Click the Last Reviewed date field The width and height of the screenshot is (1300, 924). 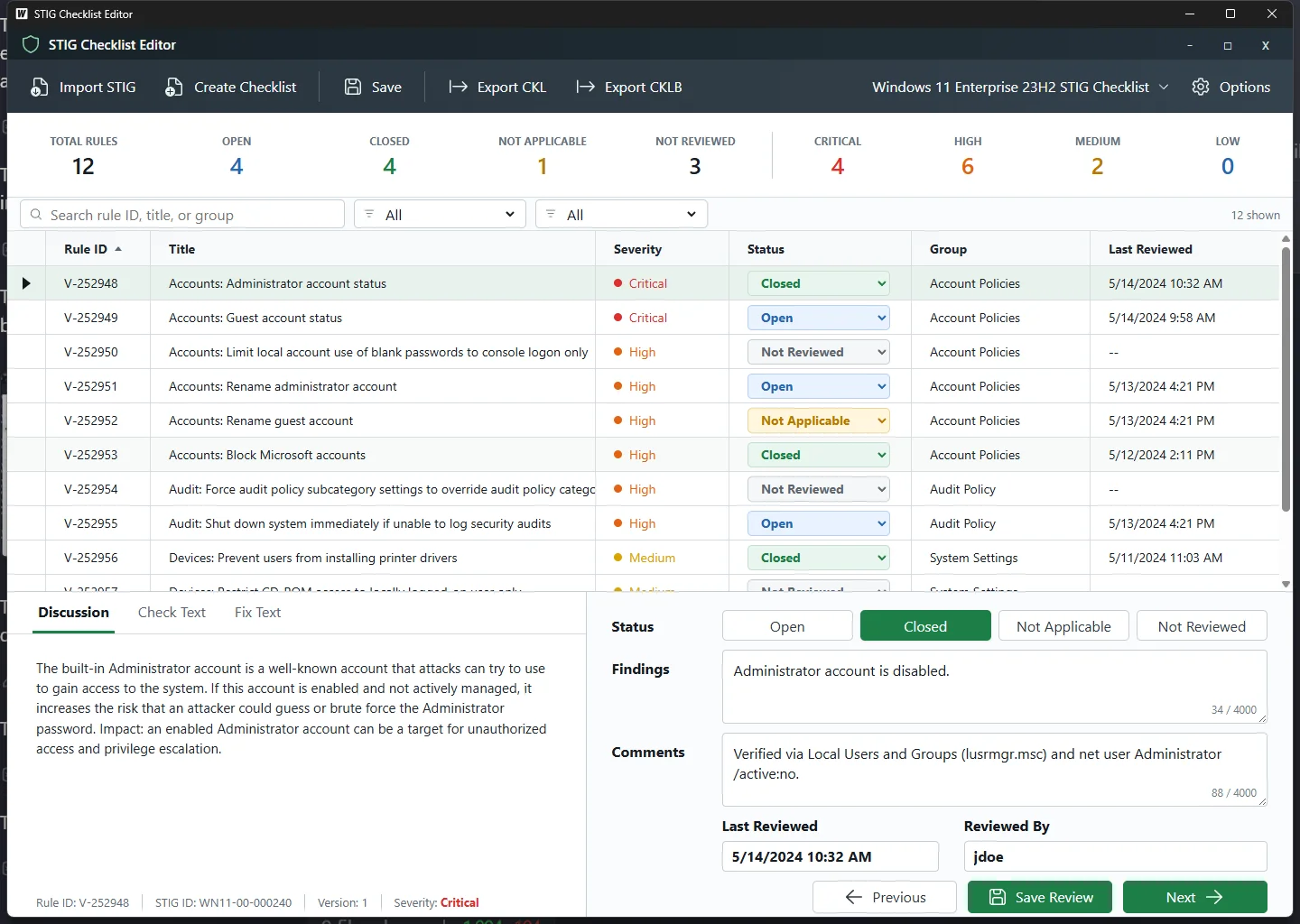coord(831,856)
